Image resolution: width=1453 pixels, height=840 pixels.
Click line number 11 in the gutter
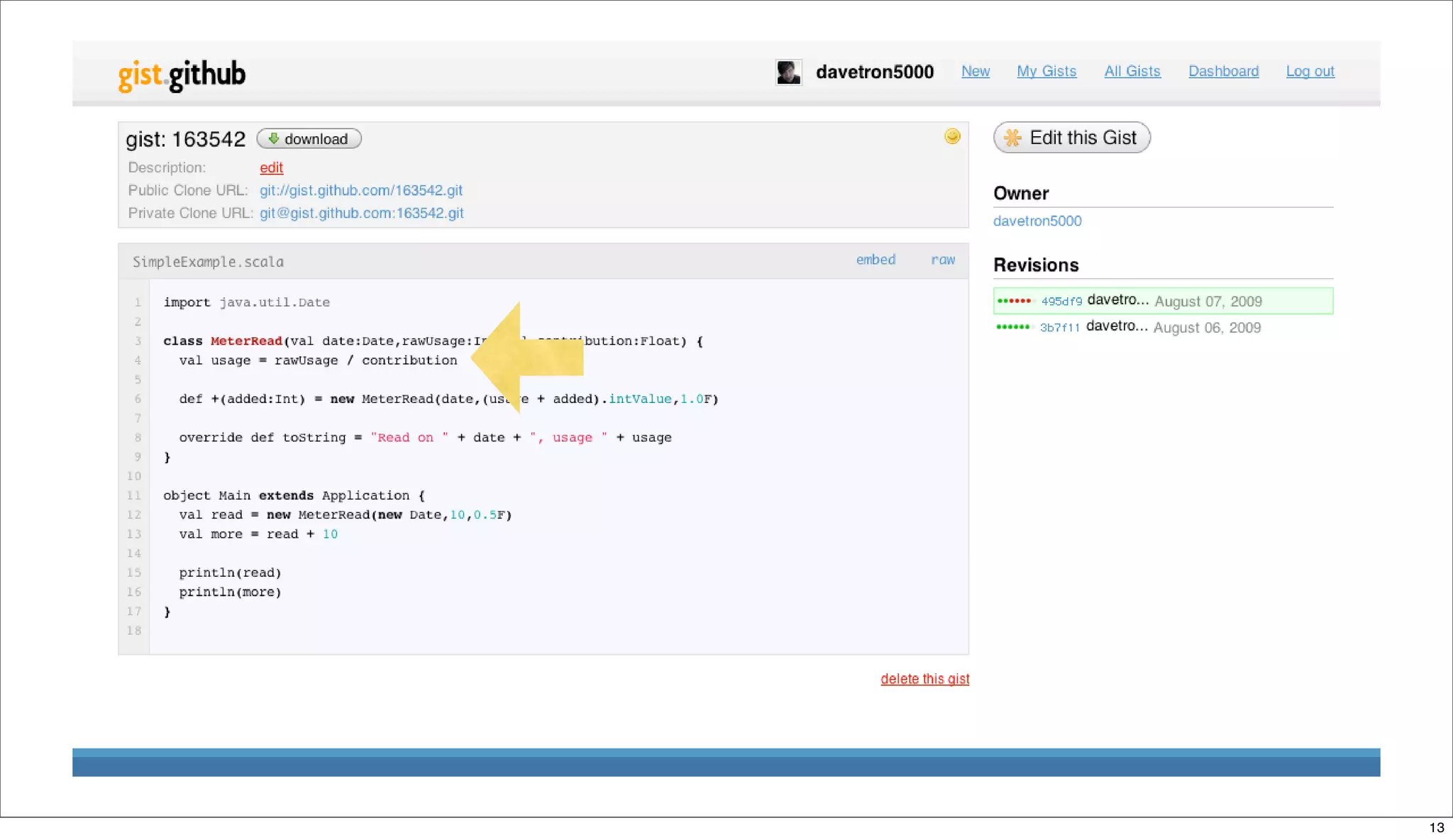[134, 495]
